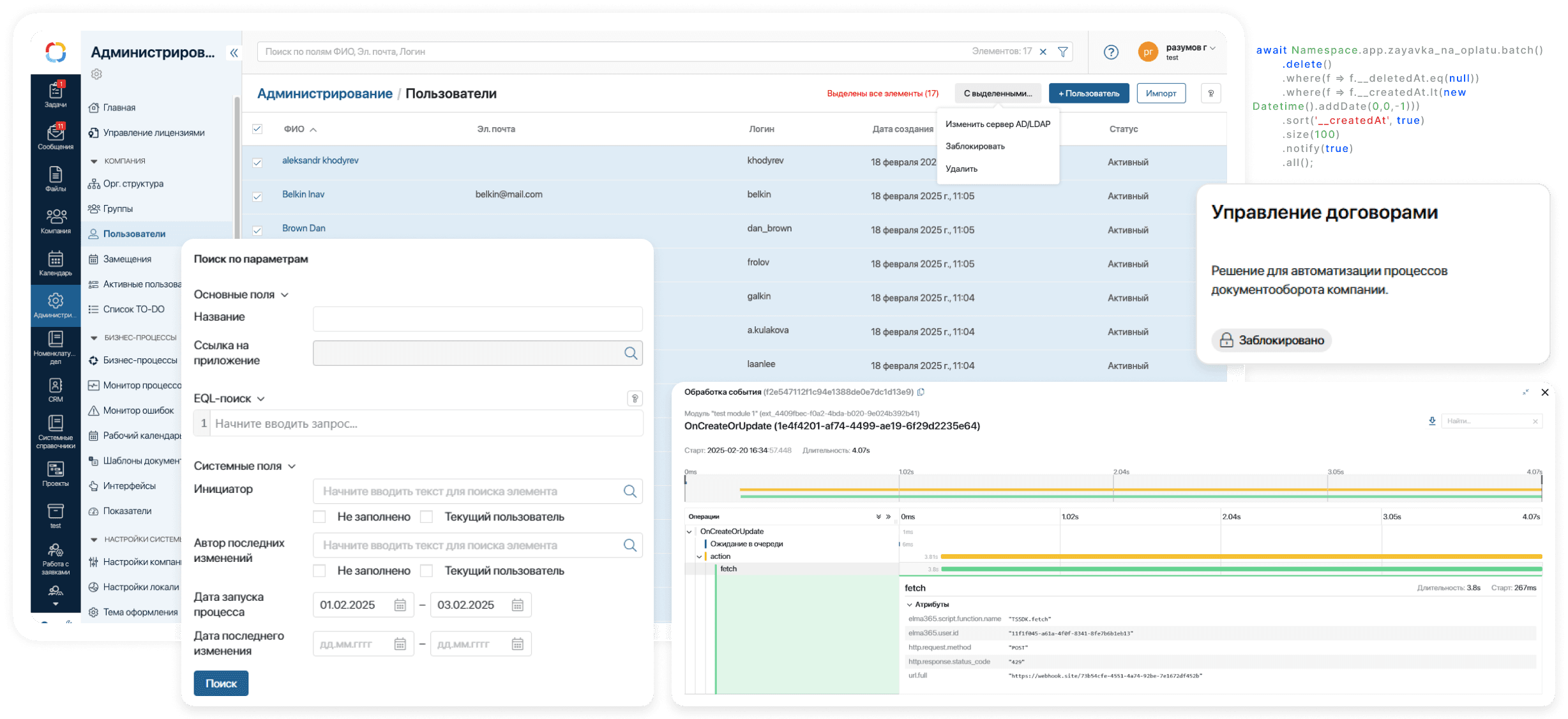The width and height of the screenshot is (1568, 719).
Task: Uncheck the Belkin Inav row checkbox
Action: pos(257,196)
